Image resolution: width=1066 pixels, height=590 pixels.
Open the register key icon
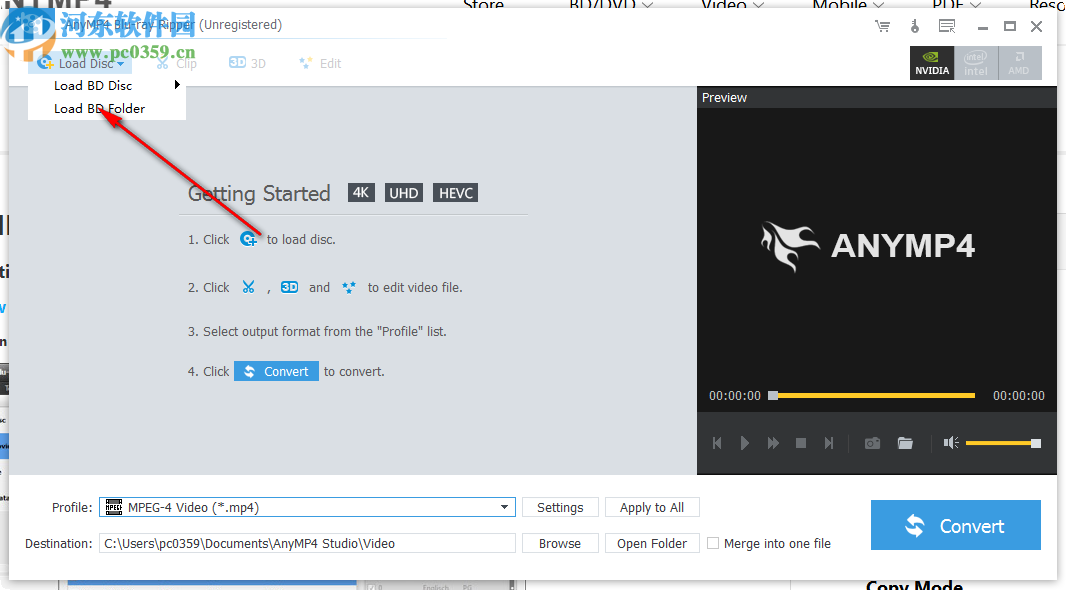tap(914, 27)
